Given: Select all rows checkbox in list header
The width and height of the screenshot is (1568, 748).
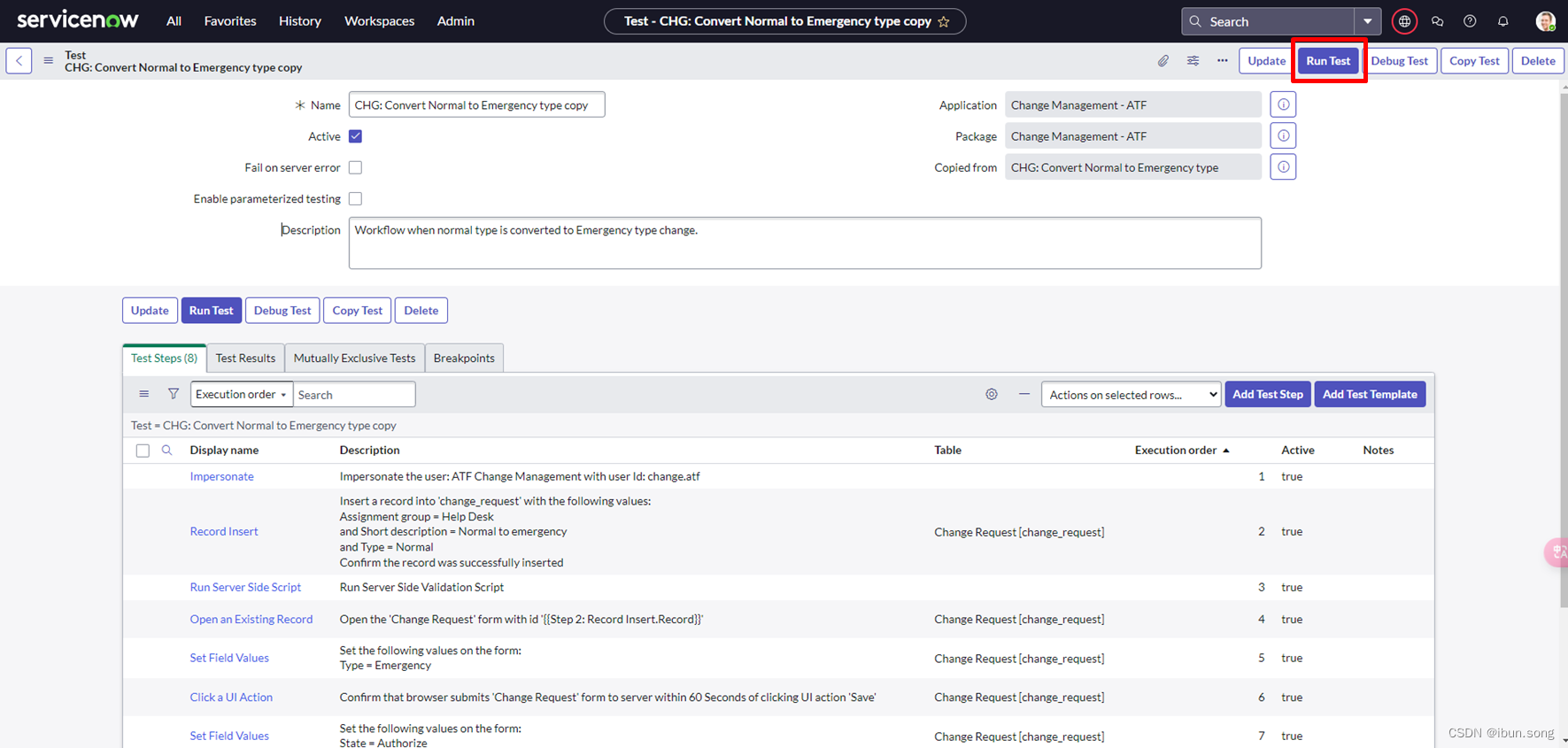Looking at the screenshot, I should tap(143, 451).
